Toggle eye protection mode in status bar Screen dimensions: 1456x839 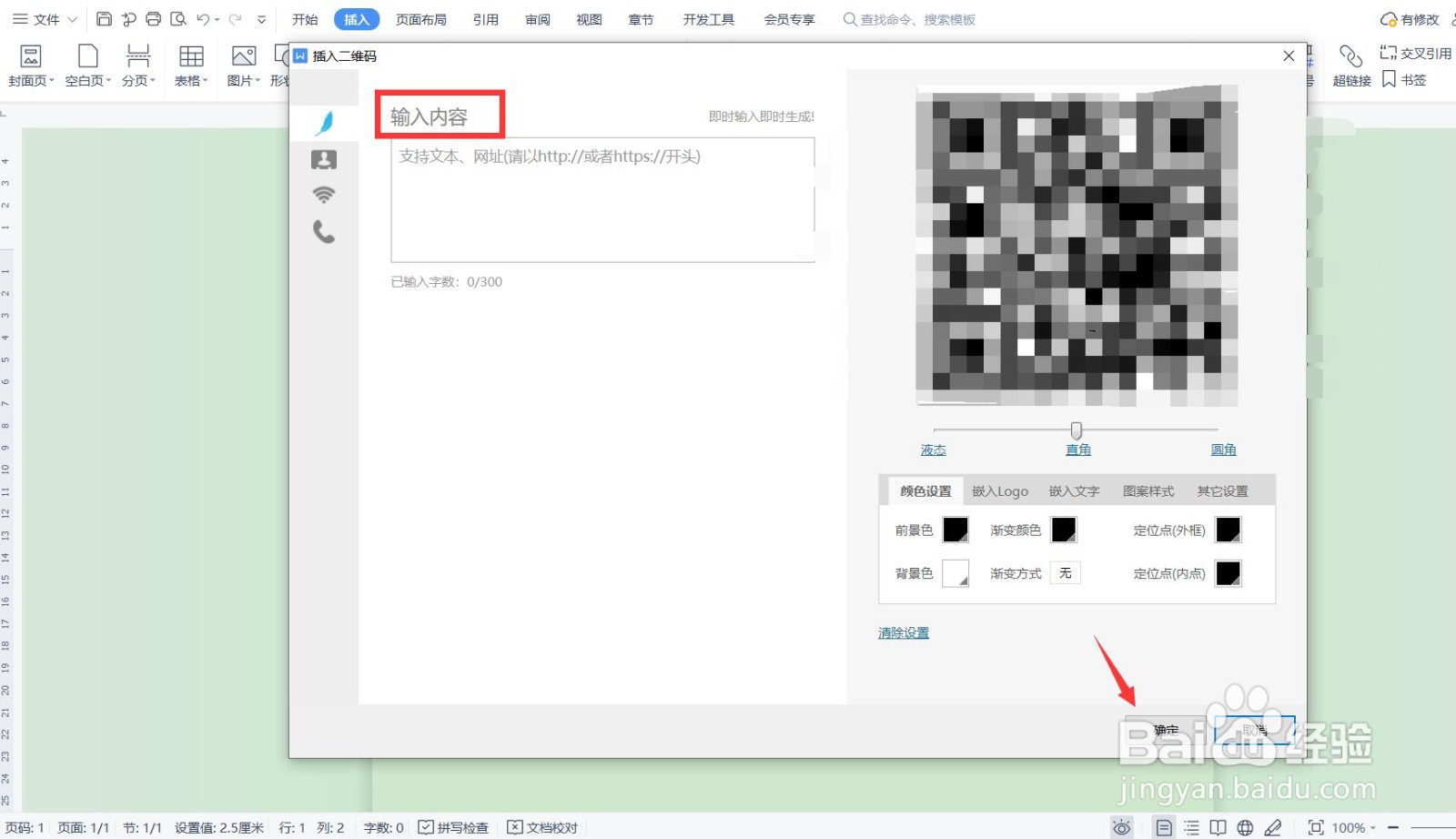click(x=1122, y=827)
